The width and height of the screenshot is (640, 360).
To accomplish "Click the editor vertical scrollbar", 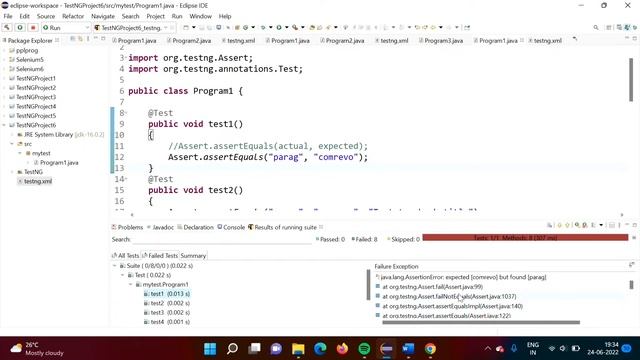I will click(x=631, y=80).
